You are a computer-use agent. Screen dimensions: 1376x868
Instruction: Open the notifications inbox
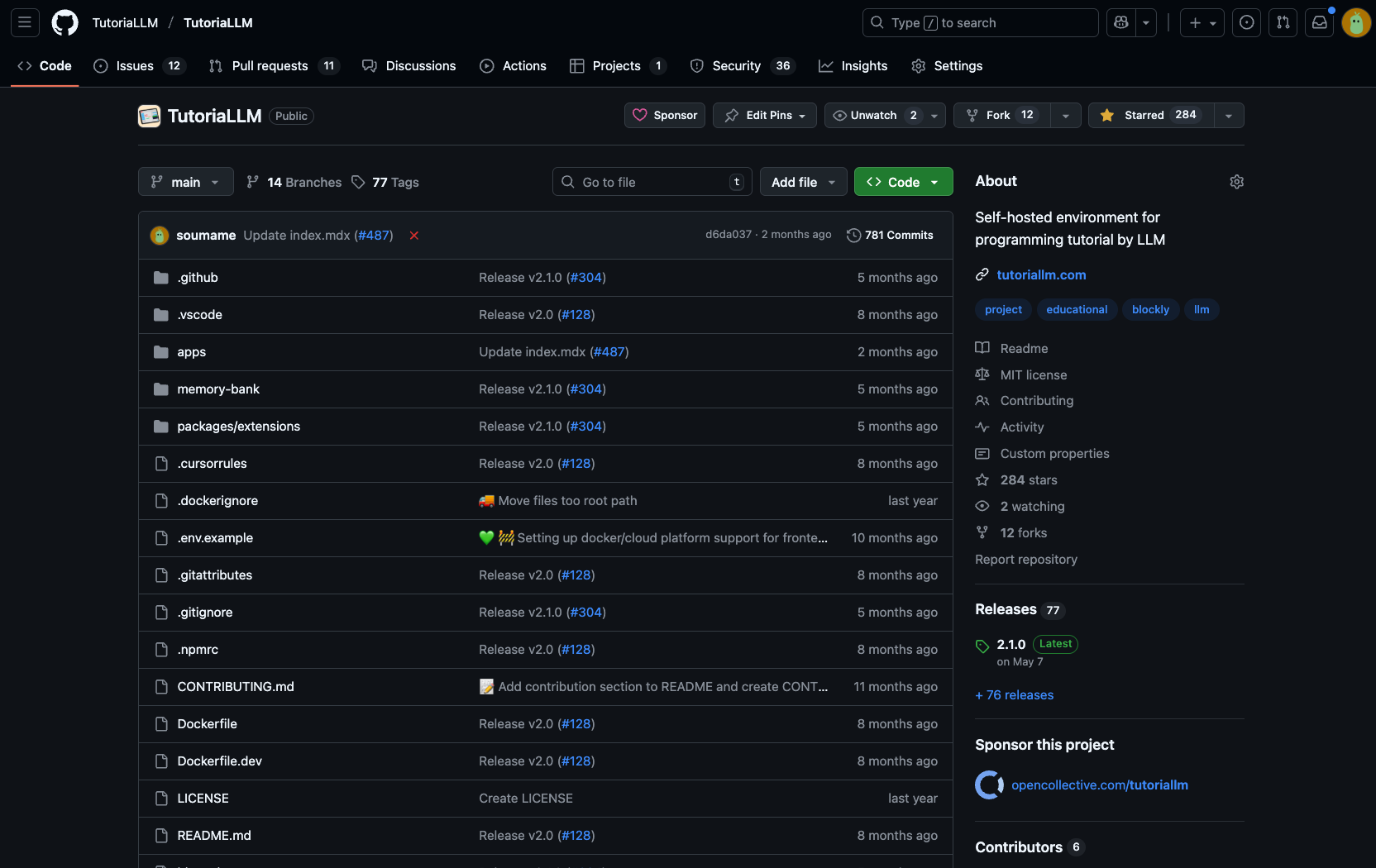click(1320, 22)
